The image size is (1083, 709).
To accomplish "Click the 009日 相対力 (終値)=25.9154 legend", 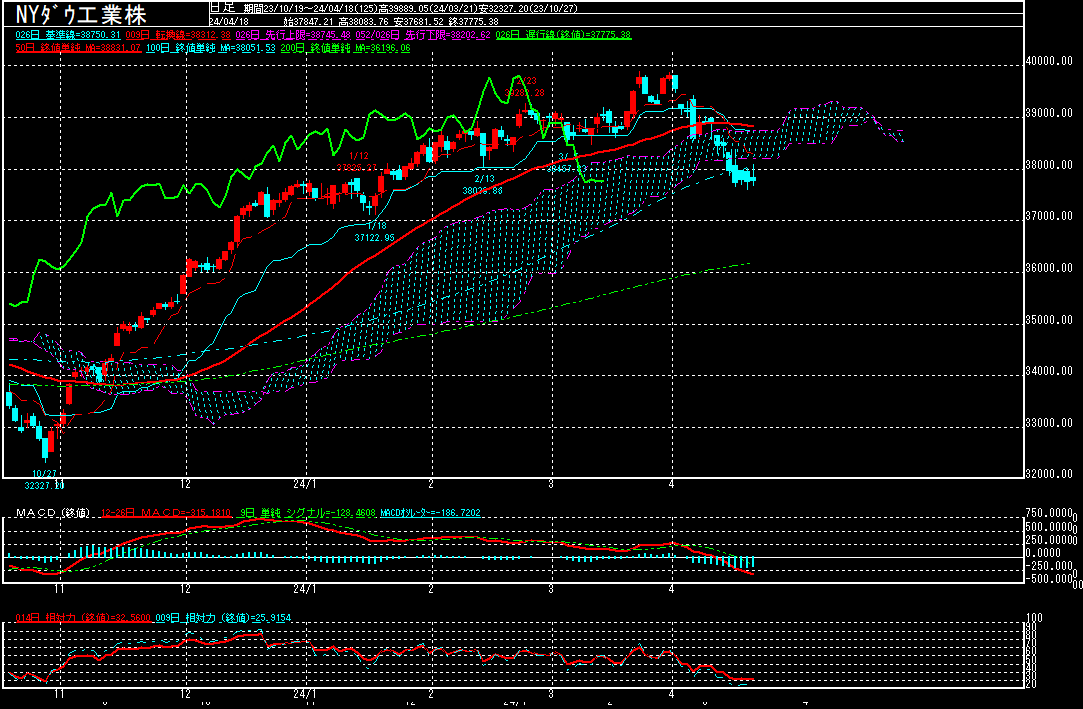I will point(223,618).
